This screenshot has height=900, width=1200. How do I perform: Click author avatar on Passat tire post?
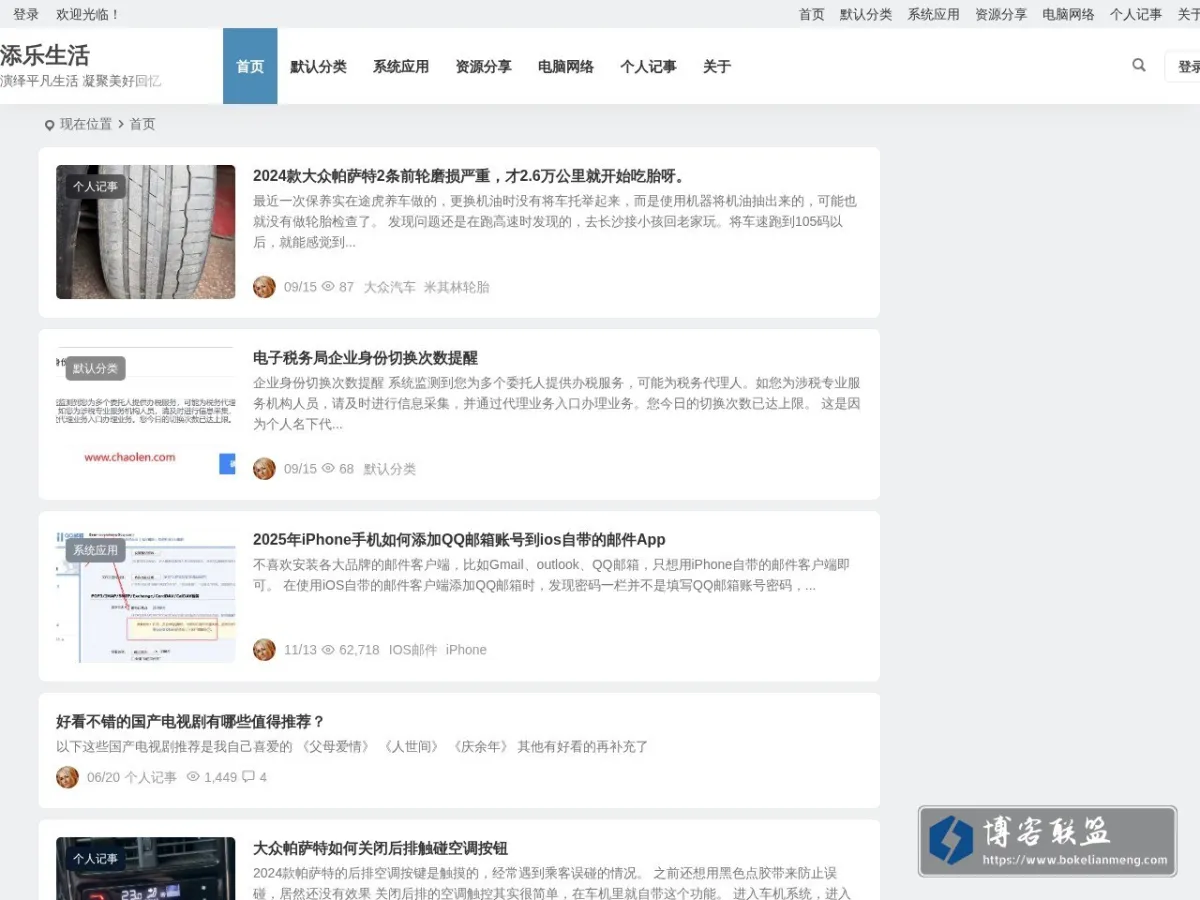coord(264,287)
